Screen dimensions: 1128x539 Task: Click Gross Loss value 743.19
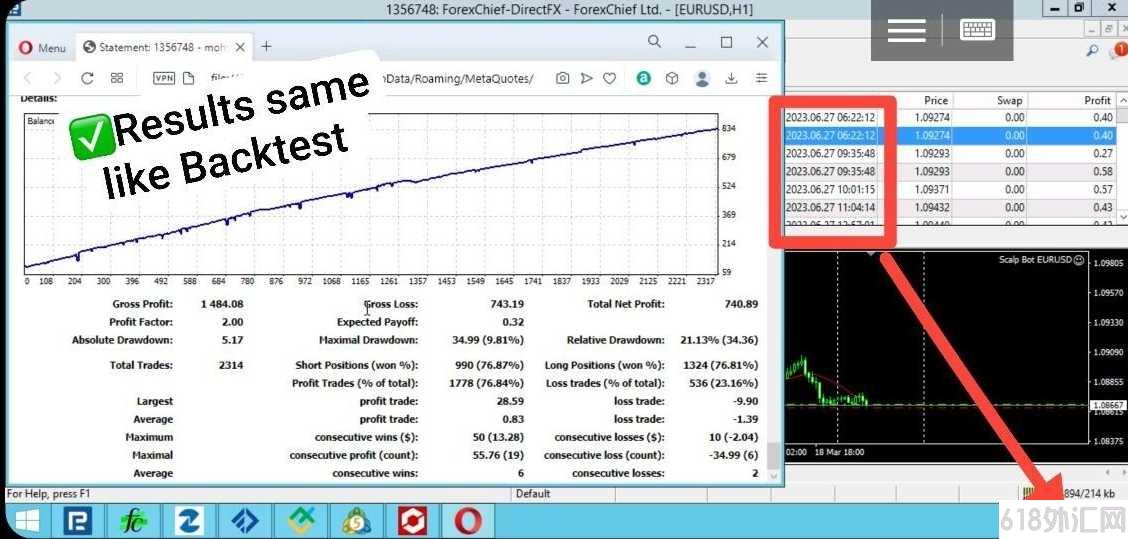506,304
